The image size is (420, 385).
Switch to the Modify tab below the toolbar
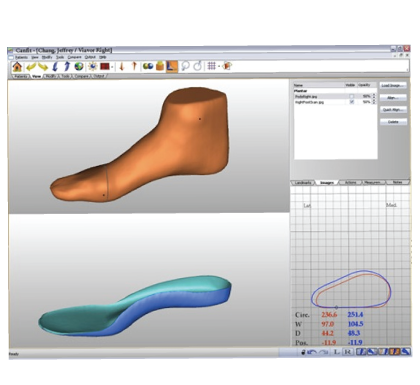pos(51,76)
